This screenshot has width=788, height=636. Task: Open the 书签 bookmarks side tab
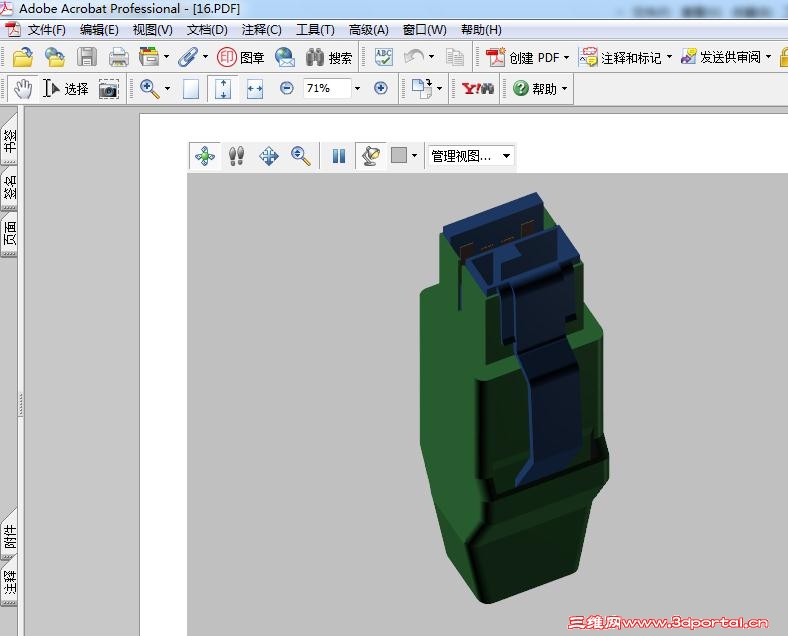coord(10,141)
